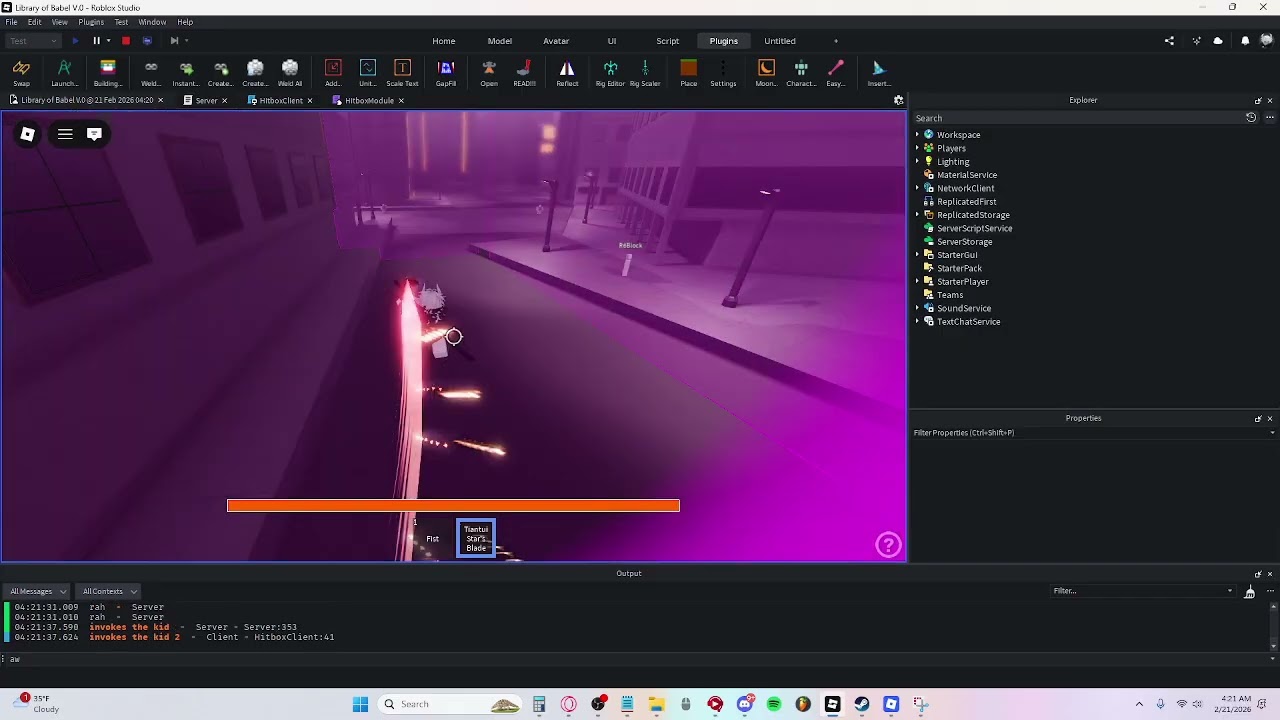Click the Output filter field

(x=1142, y=591)
